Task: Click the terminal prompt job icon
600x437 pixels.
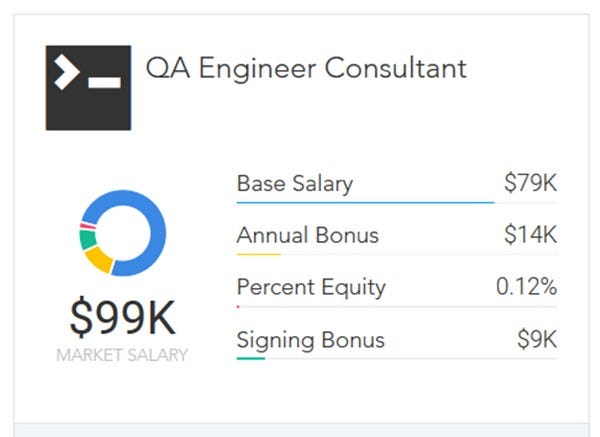Action: point(88,88)
